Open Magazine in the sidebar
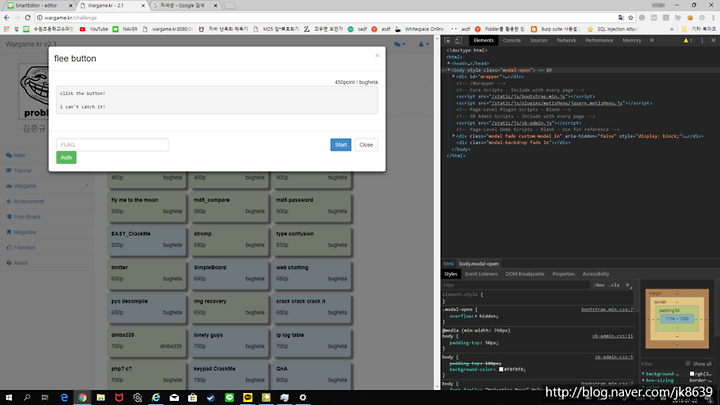 point(21,232)
